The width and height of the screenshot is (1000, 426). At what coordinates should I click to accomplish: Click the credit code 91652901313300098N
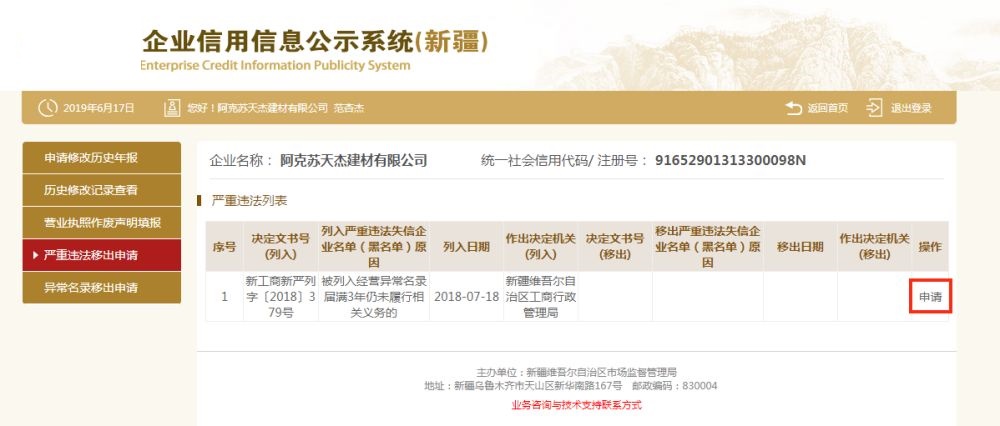(730, 160)
